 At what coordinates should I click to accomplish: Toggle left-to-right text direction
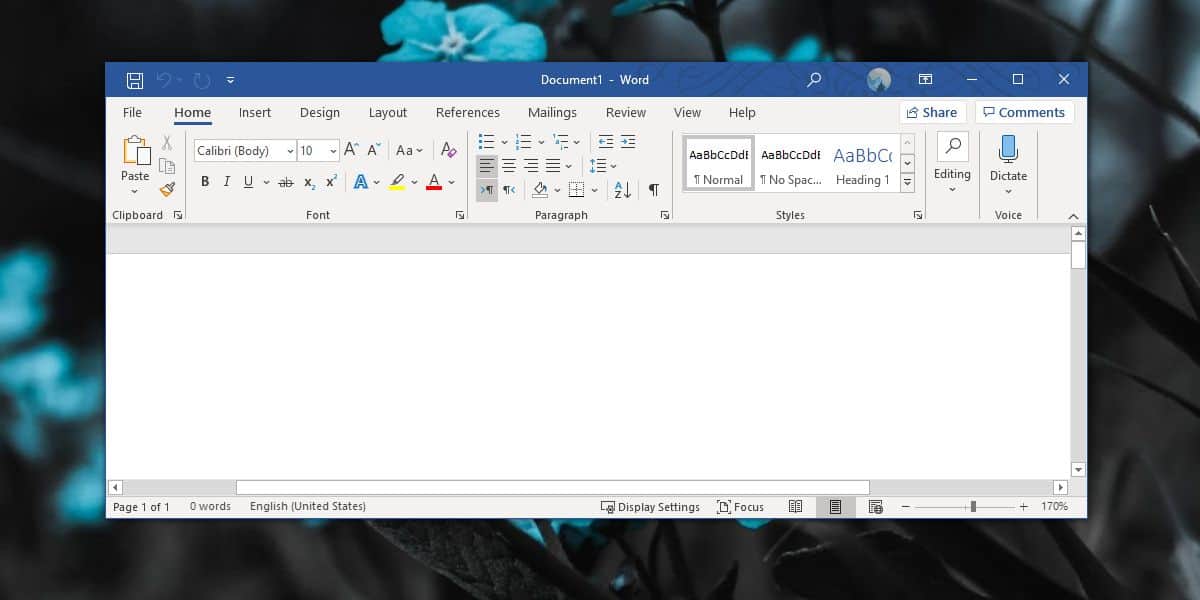[x=487, y=189]
